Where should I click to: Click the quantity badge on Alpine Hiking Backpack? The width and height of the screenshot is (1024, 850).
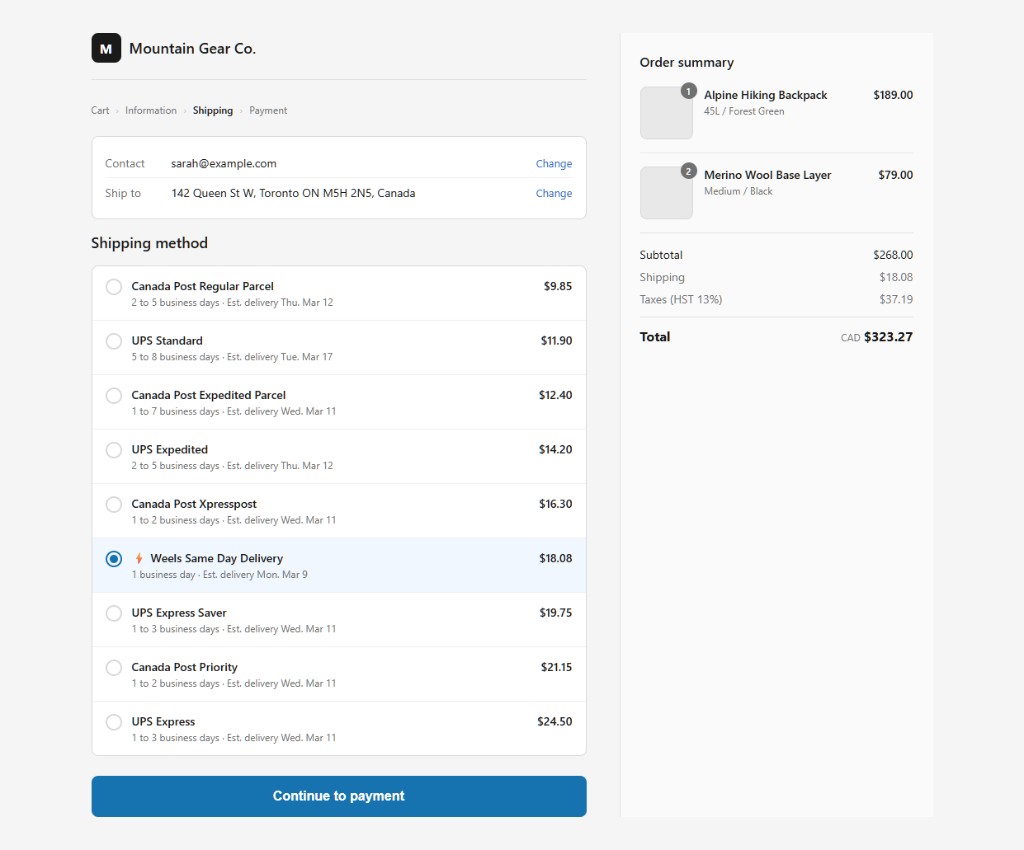click(689, 91)
